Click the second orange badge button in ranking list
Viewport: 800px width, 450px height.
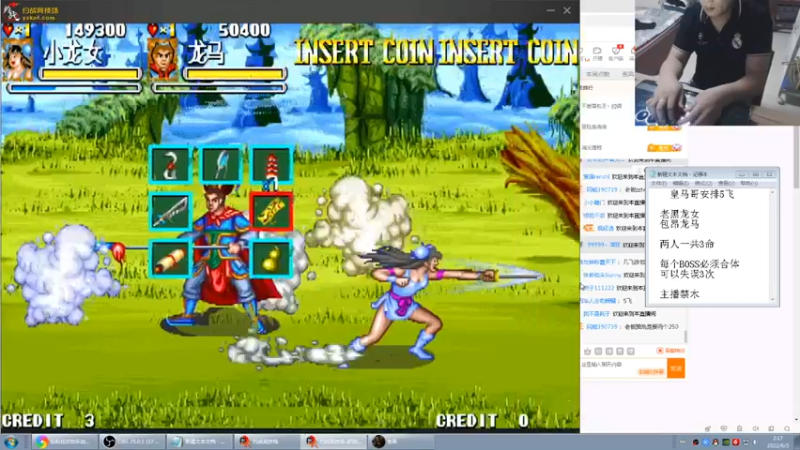pyautogui.click(x=664, y=147)
